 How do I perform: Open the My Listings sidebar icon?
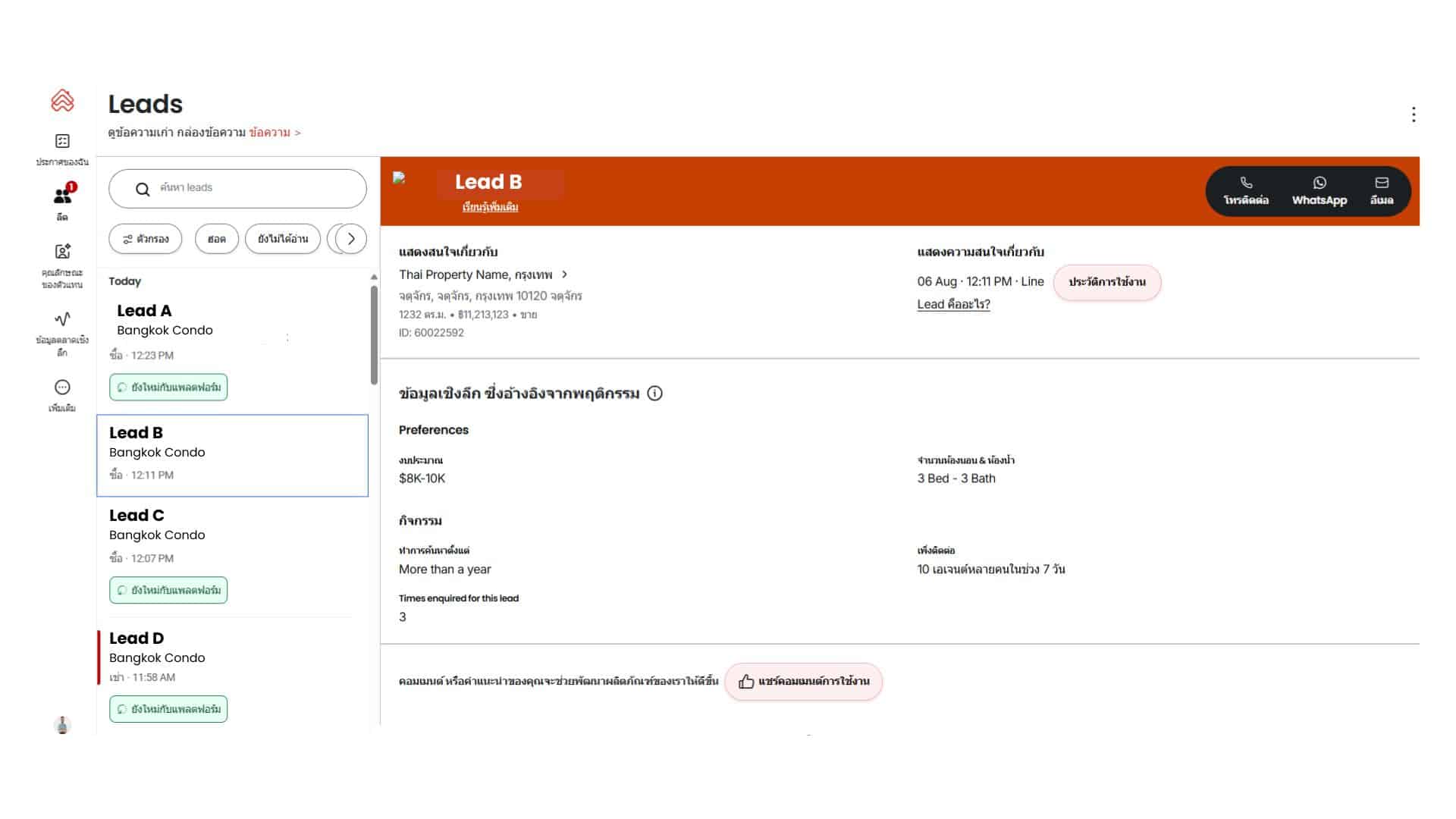pyautogui.click(x=62, y=142)
